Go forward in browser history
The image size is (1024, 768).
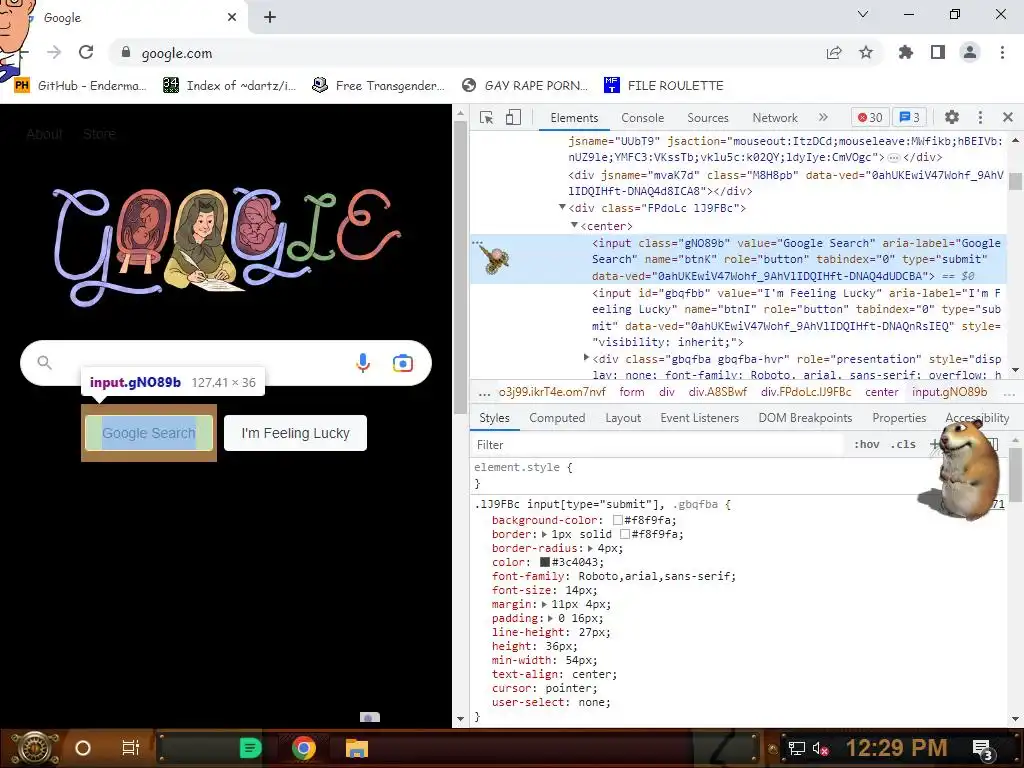(x=54, y=52)
